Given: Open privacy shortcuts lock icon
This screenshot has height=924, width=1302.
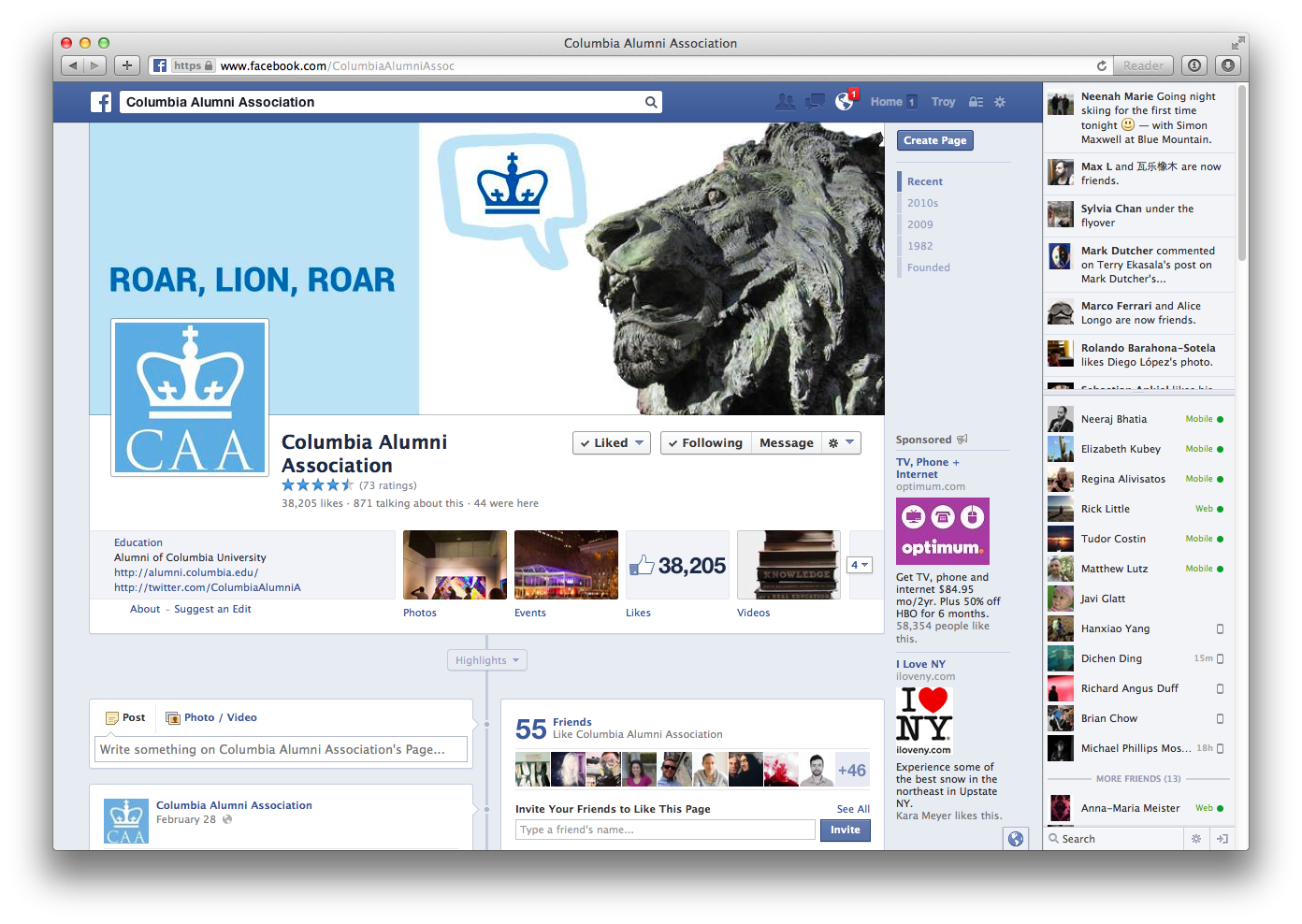Looking at the screenshot, I should point(976,102).
